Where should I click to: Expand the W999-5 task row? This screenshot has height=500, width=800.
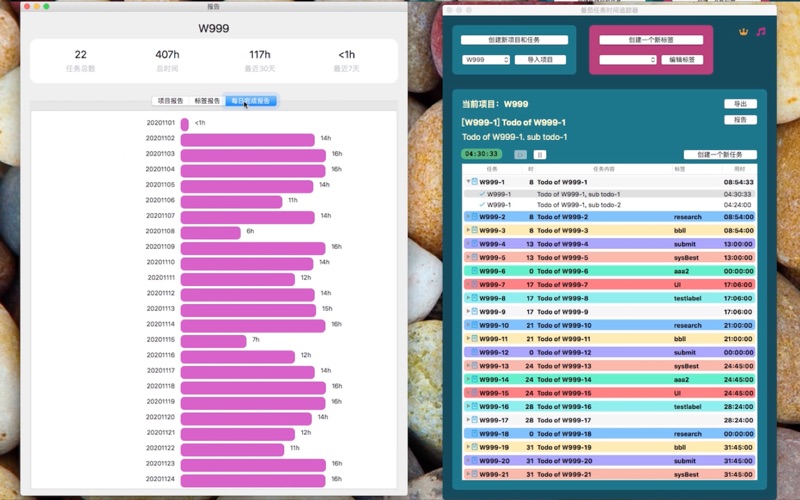click(467, 257)
